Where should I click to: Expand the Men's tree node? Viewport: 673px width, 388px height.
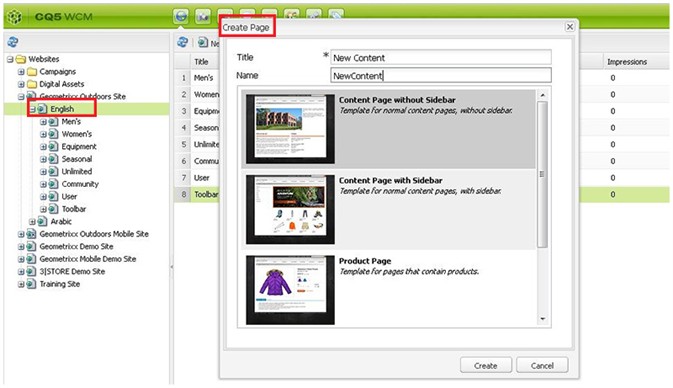(x=43, y=122)
